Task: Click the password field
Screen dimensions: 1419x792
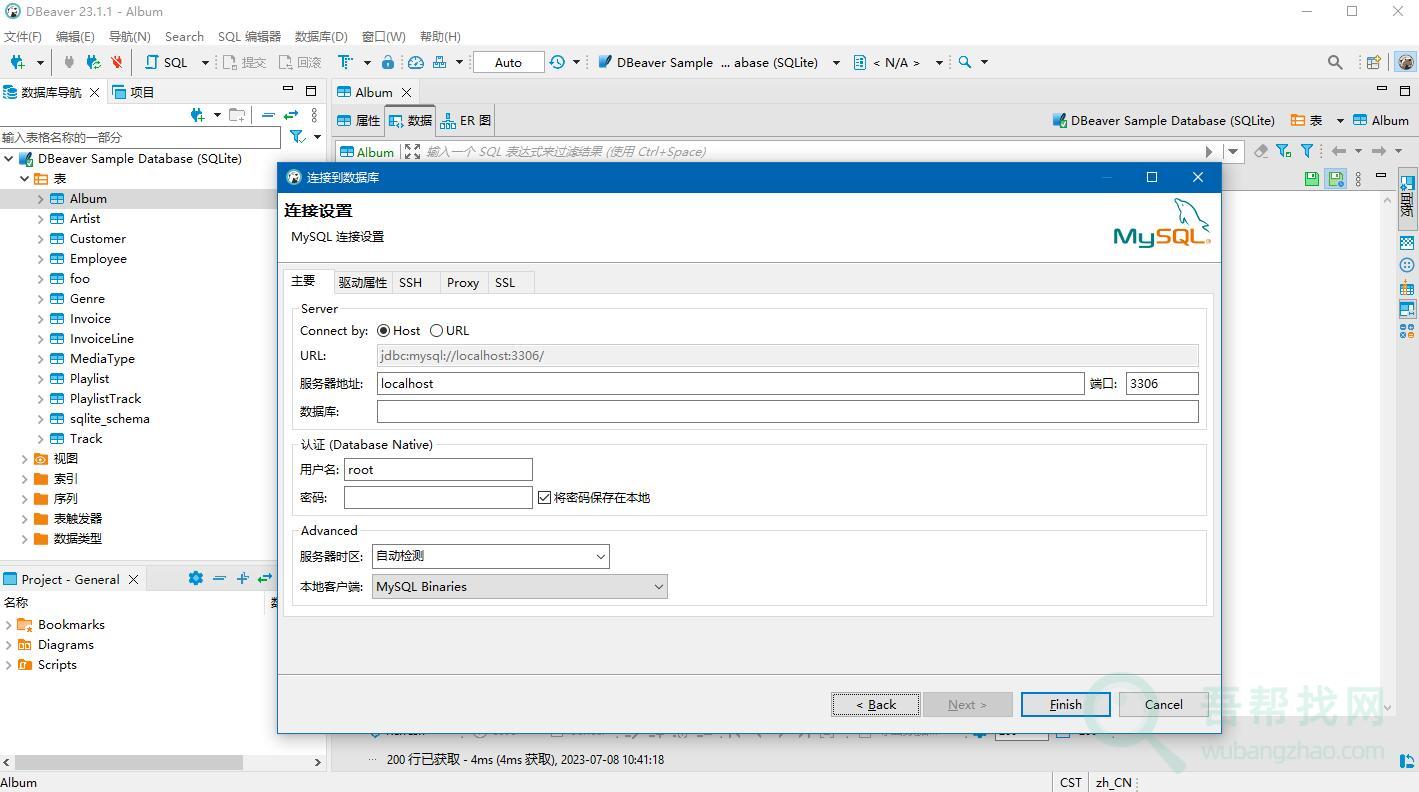Action: [x=438, y=497]
